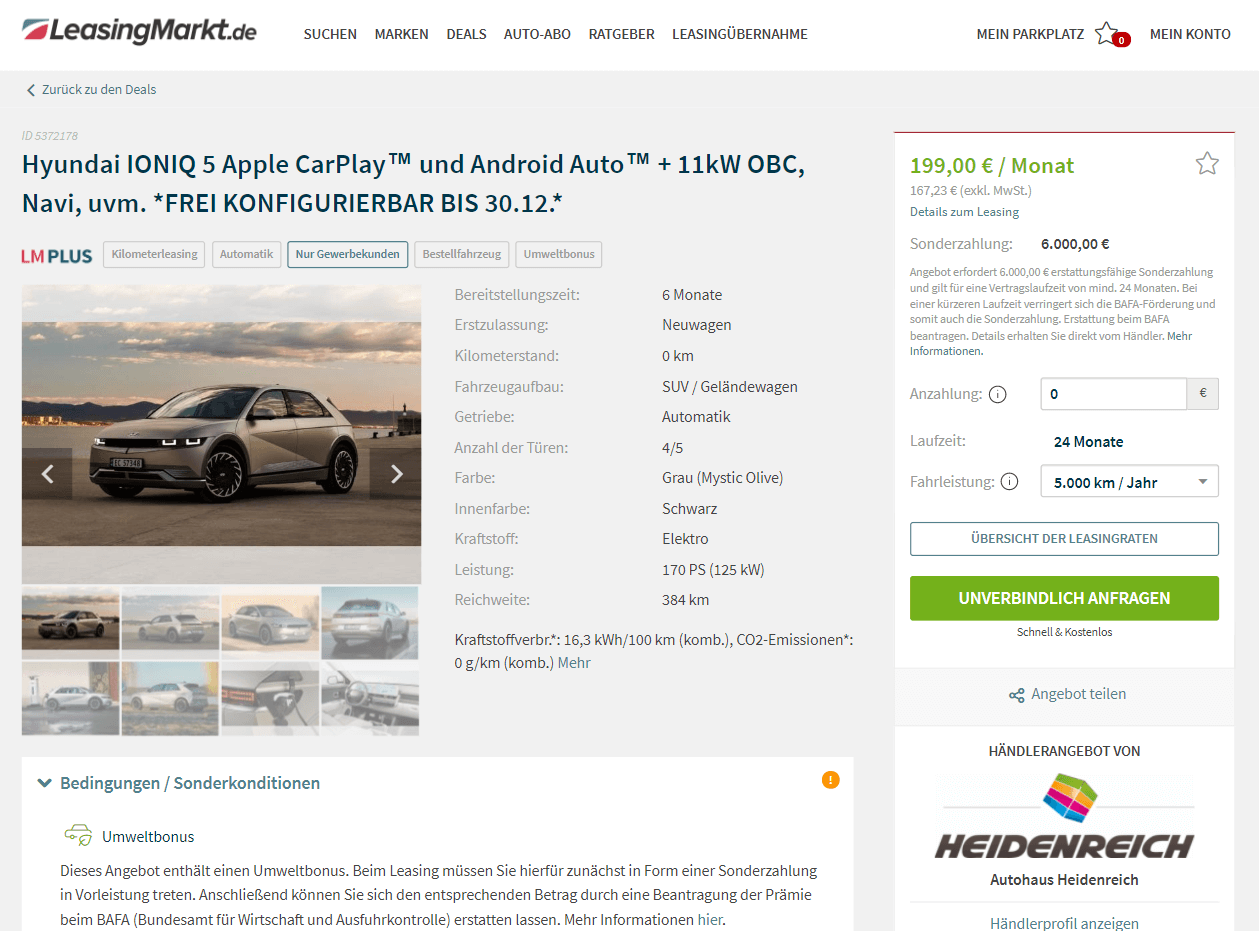This screenshot has height=931, width=1259.
Task: Click the main Hyundai IONIQ 5 photo
Action: point(221,434)
